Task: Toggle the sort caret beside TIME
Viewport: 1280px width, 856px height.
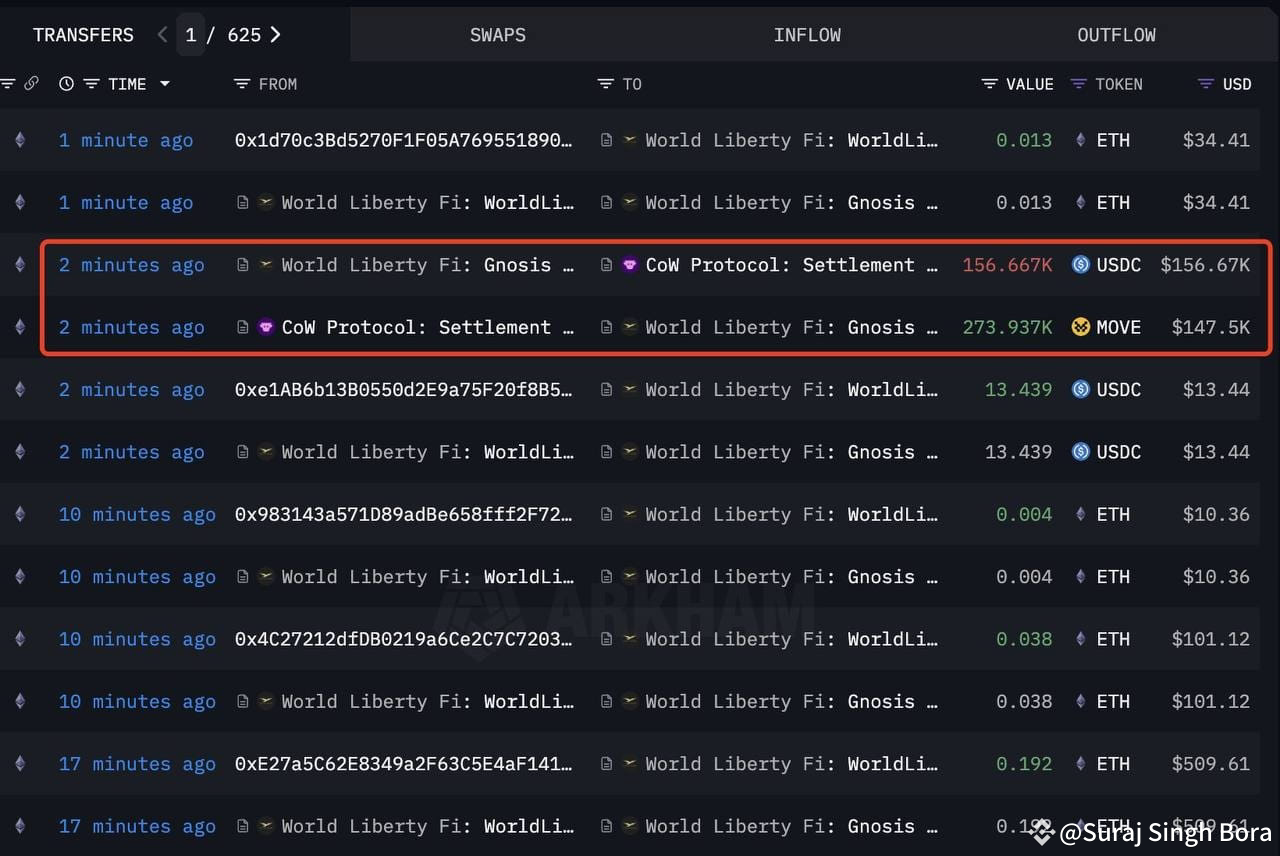Action: [165, 84]
